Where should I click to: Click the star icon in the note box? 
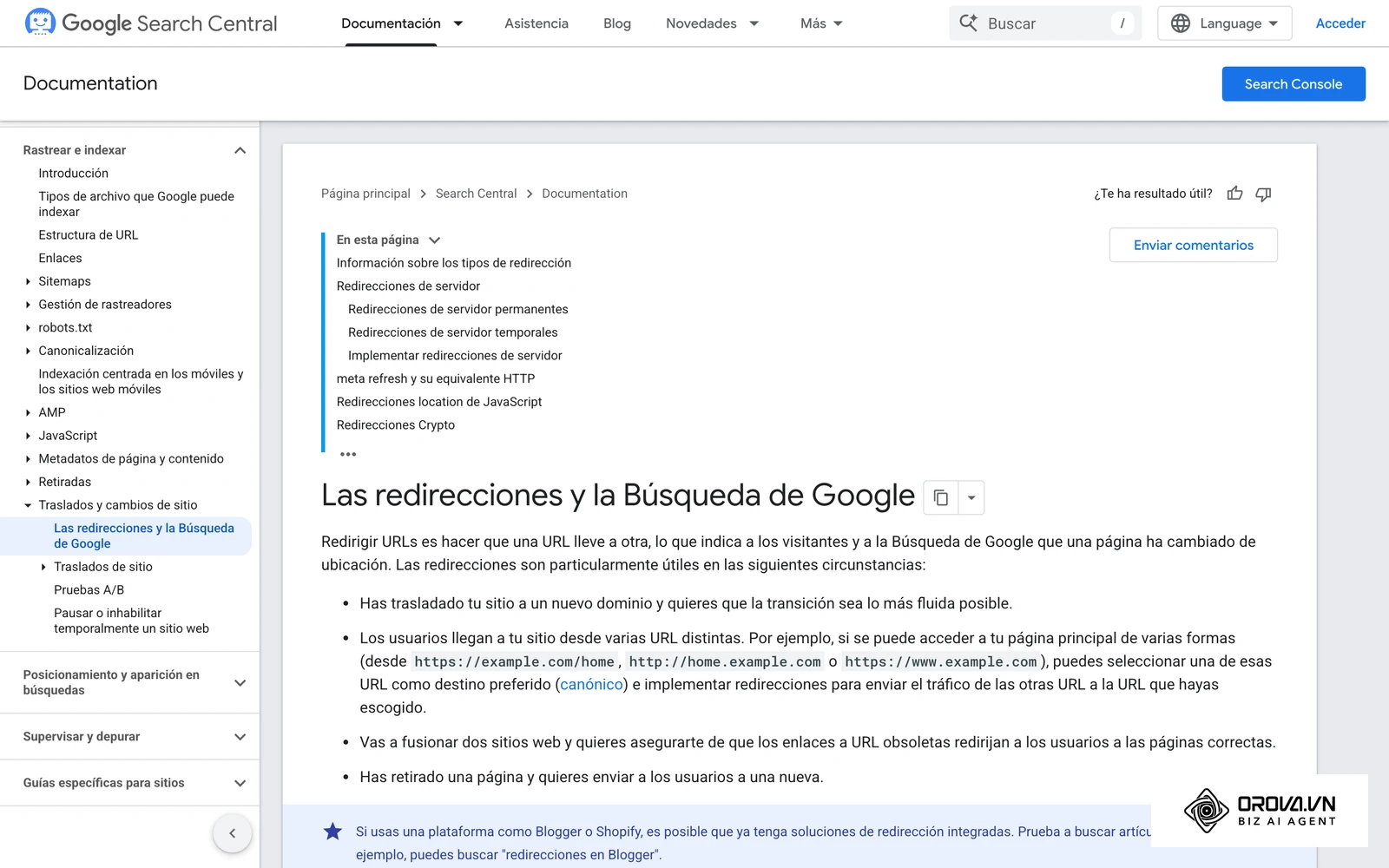pyautogui.click(x=332, y=832)
